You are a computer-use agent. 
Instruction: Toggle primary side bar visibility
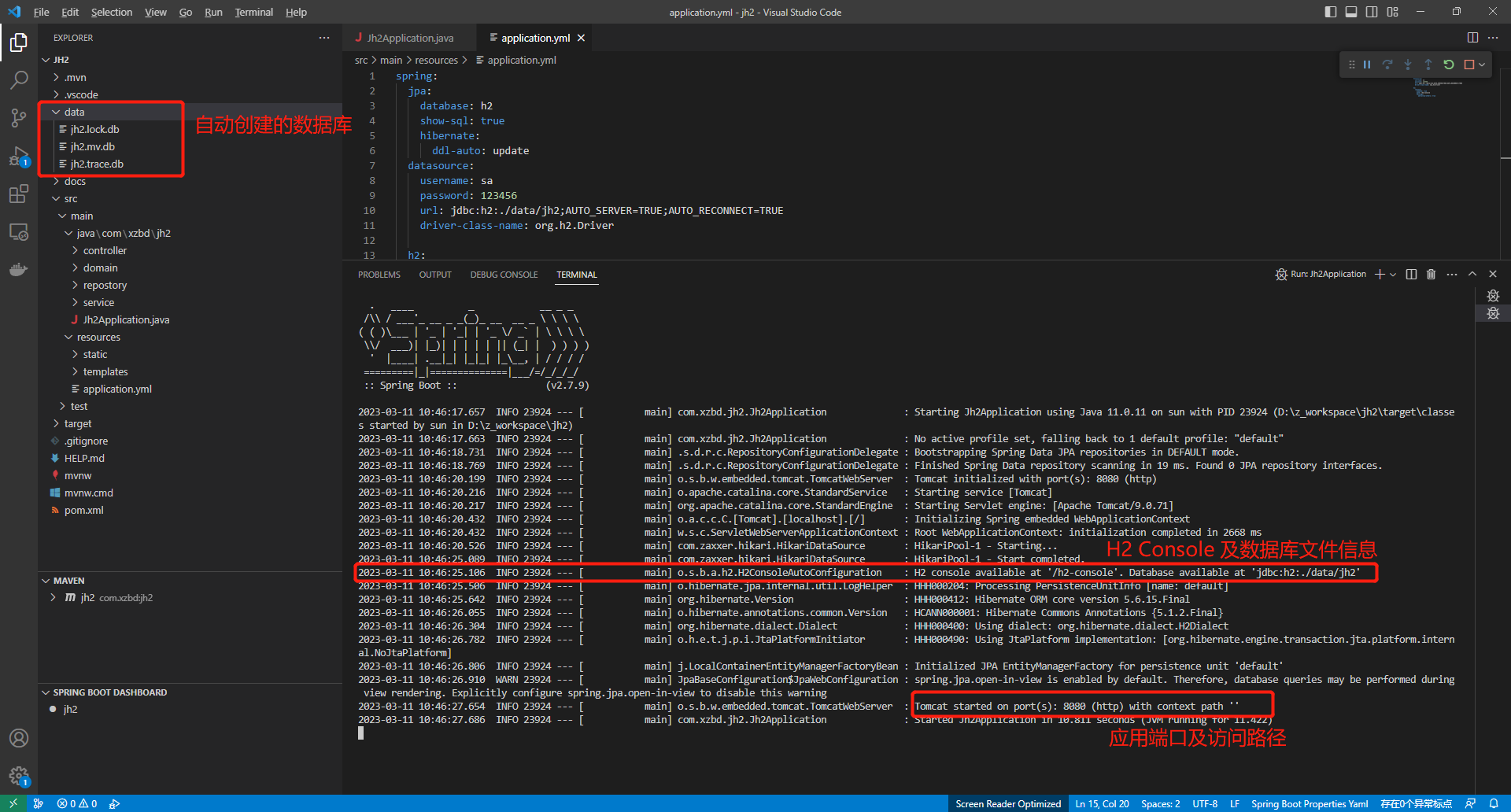tap(1331, 12)
